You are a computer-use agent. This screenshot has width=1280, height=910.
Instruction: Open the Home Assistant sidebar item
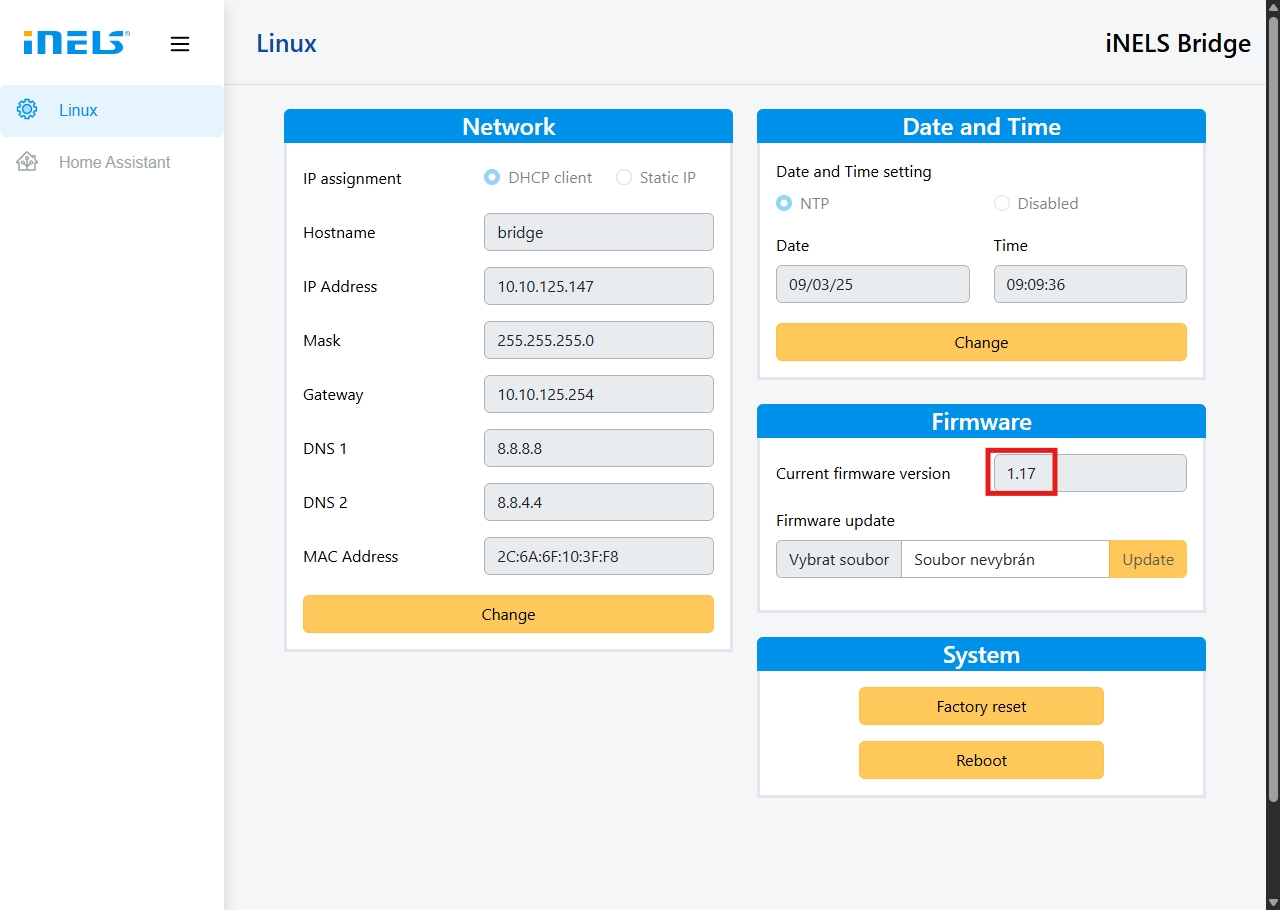[114, 162]
